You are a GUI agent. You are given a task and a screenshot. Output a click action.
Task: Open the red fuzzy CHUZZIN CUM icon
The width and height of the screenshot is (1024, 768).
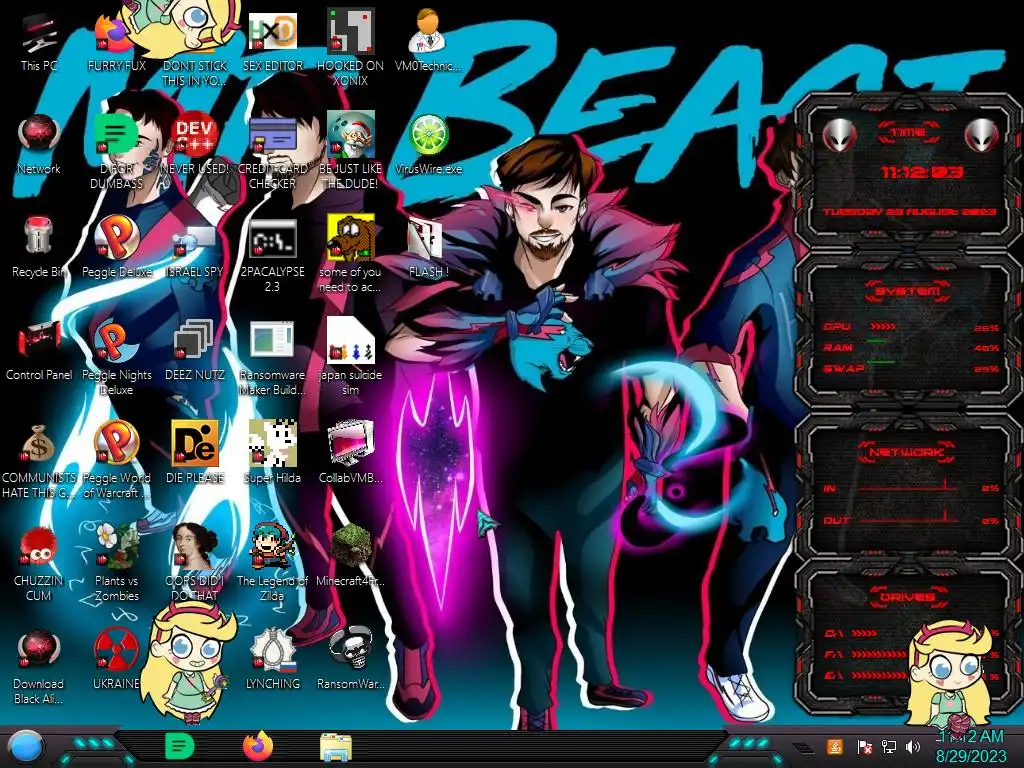(x=38, y=547)
